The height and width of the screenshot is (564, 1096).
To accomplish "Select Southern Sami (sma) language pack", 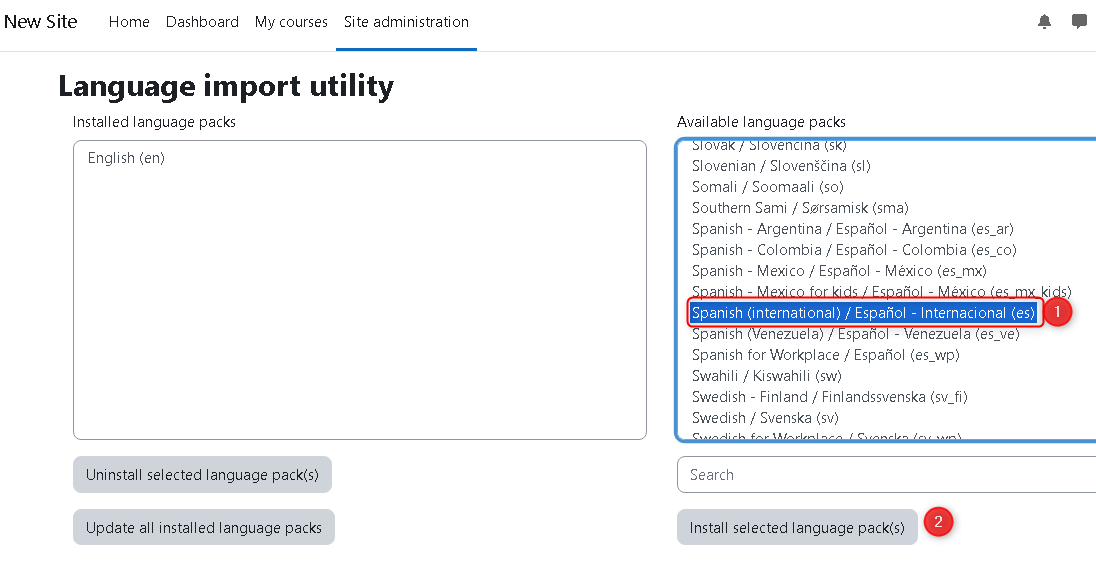I will click(800, 208).
